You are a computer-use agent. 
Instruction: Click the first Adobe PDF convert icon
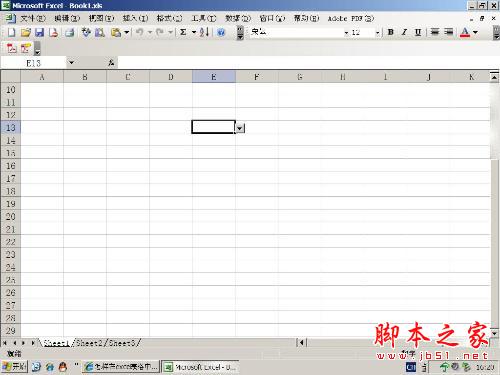pyautogui.click(x=11, y=48)
